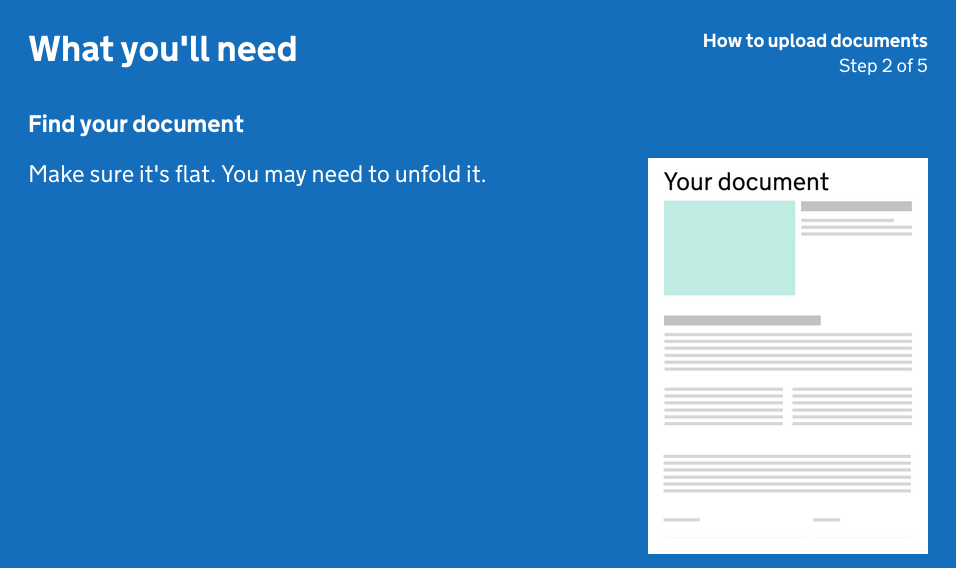The width and height of the screenshot is (956, 568).
Task: Click the "What you'll need" main heading
Action: (162, 49)
